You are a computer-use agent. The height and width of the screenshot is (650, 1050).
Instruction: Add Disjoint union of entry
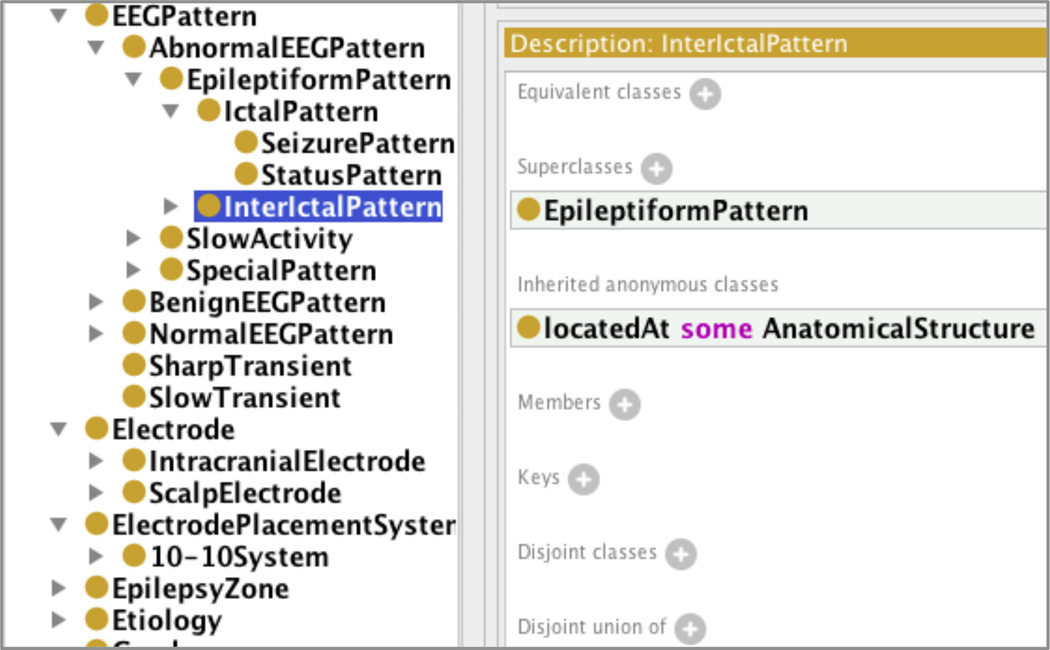point(689,629)
